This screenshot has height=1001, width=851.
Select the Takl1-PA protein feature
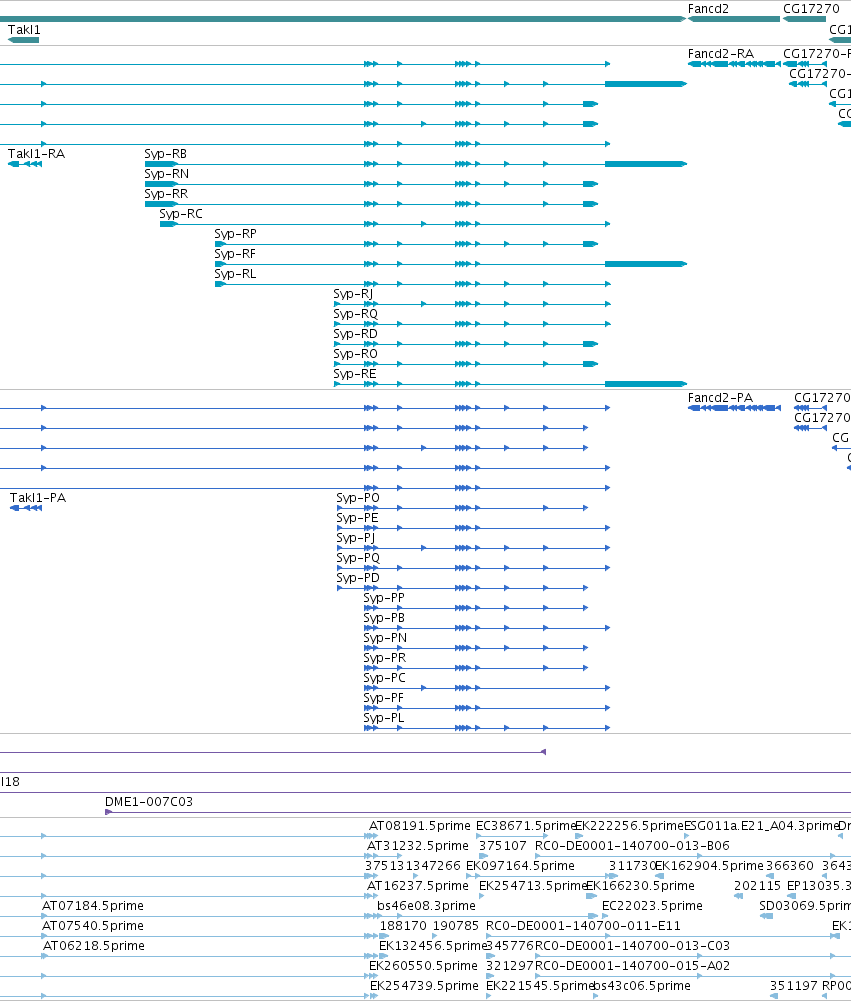[x=26, y=508]
